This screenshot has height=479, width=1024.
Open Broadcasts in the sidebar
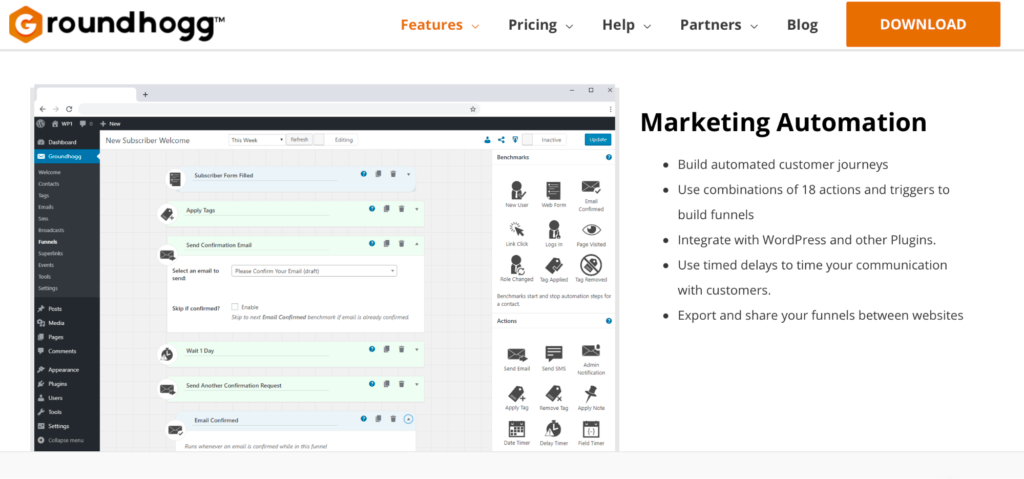[x=51, y=230]
